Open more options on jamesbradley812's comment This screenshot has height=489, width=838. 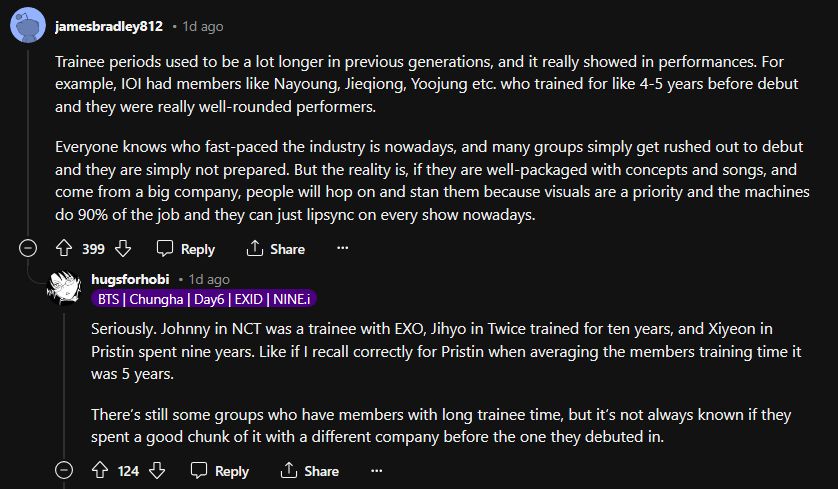343,248
